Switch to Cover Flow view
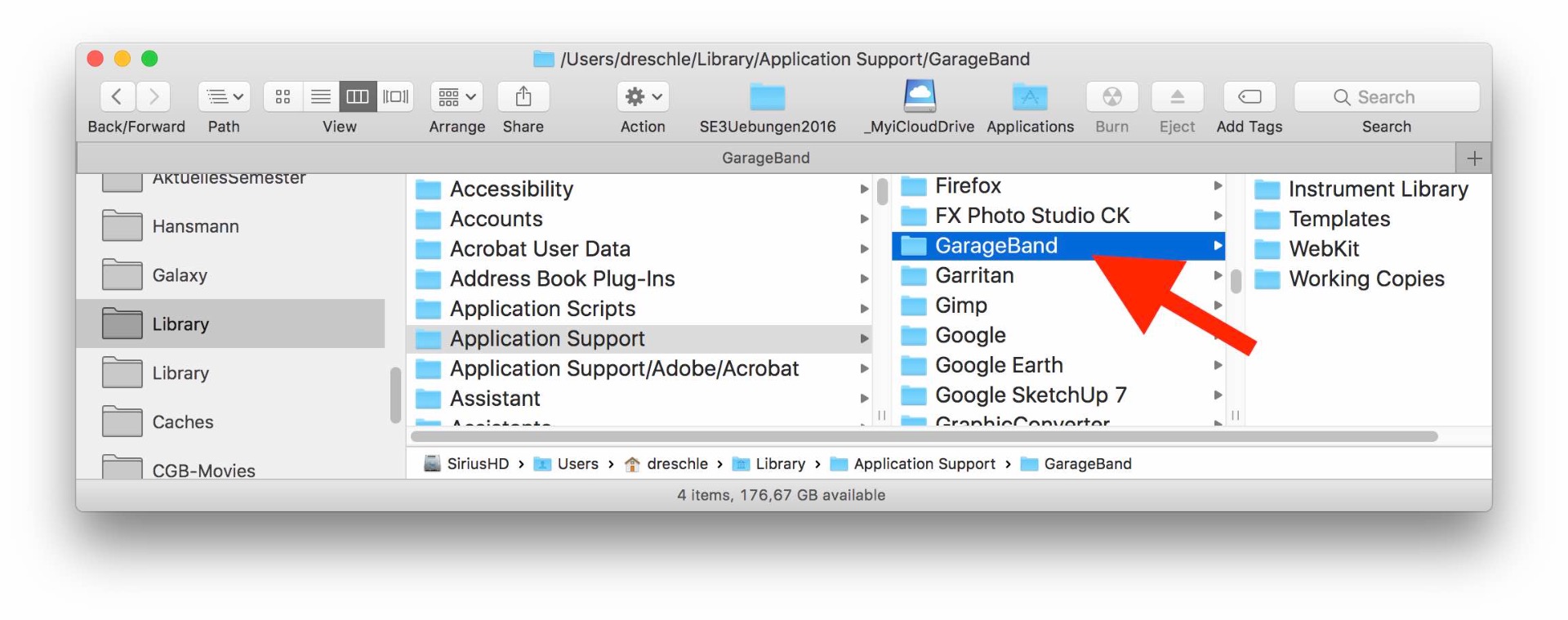The height and width of the screenshot is (620, 1568). (x=395, y=96)
